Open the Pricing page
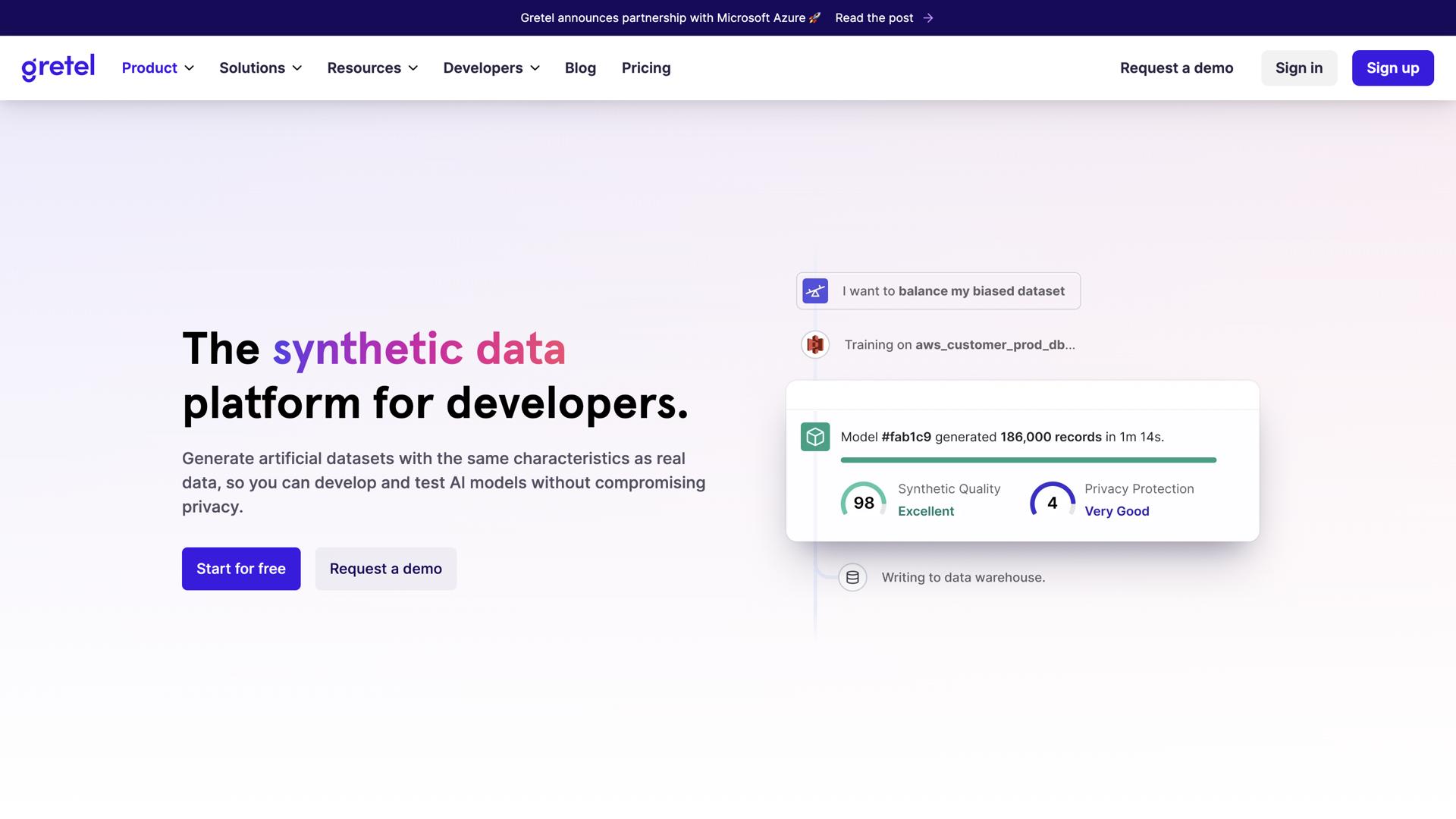This screenshot has height=819, width=1456. coord(646,68)
